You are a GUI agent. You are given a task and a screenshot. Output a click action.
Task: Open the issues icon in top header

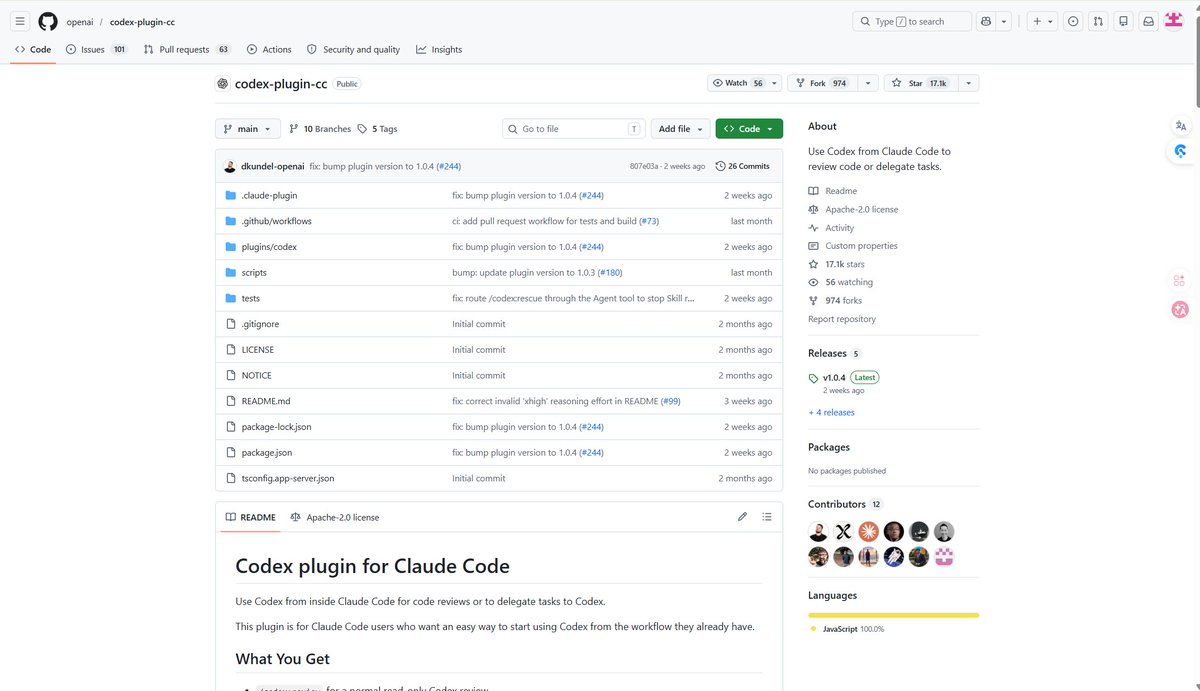coord(1073,21)
